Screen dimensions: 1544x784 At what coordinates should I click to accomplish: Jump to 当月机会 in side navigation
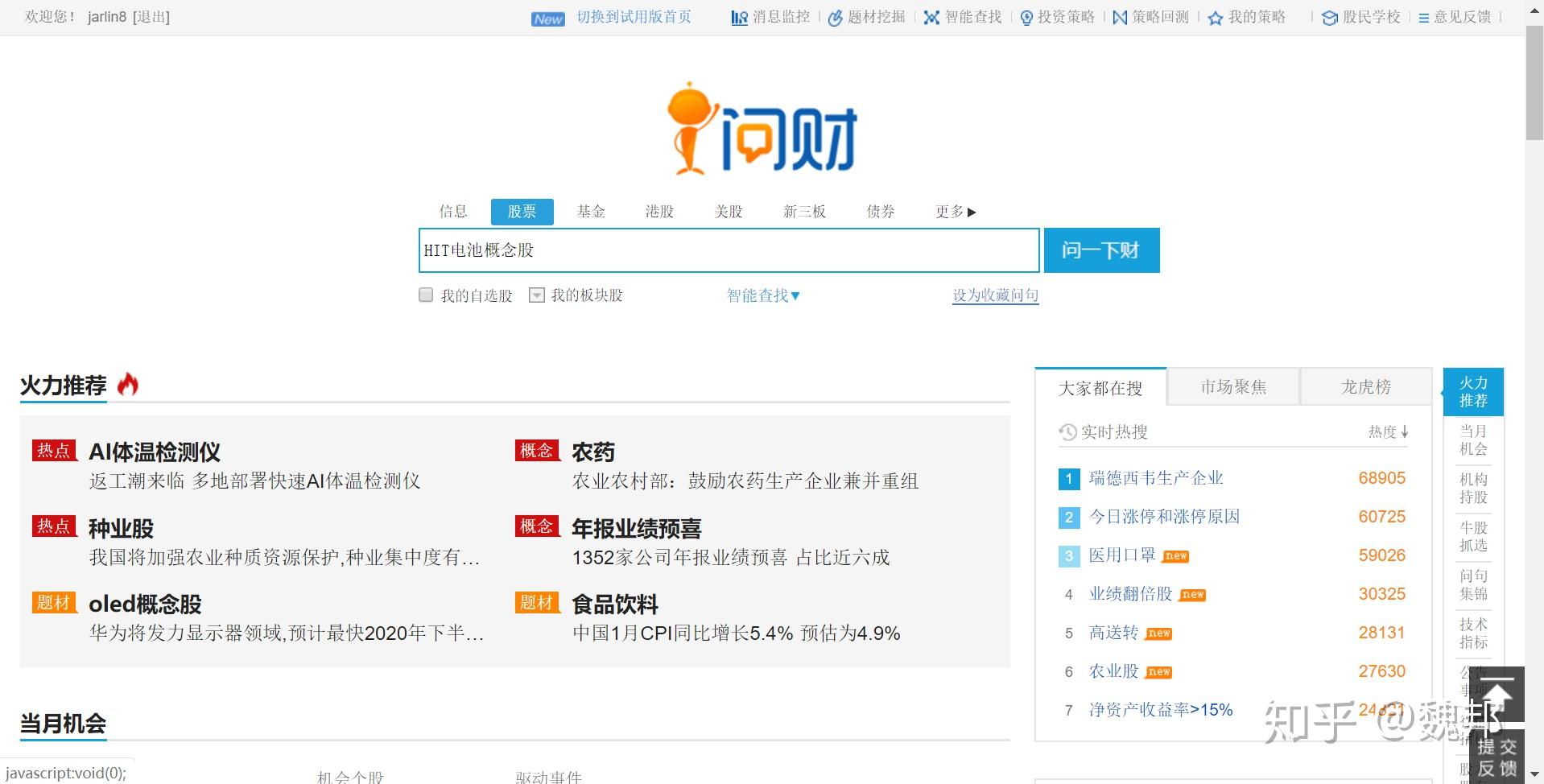coord(1473,440)
